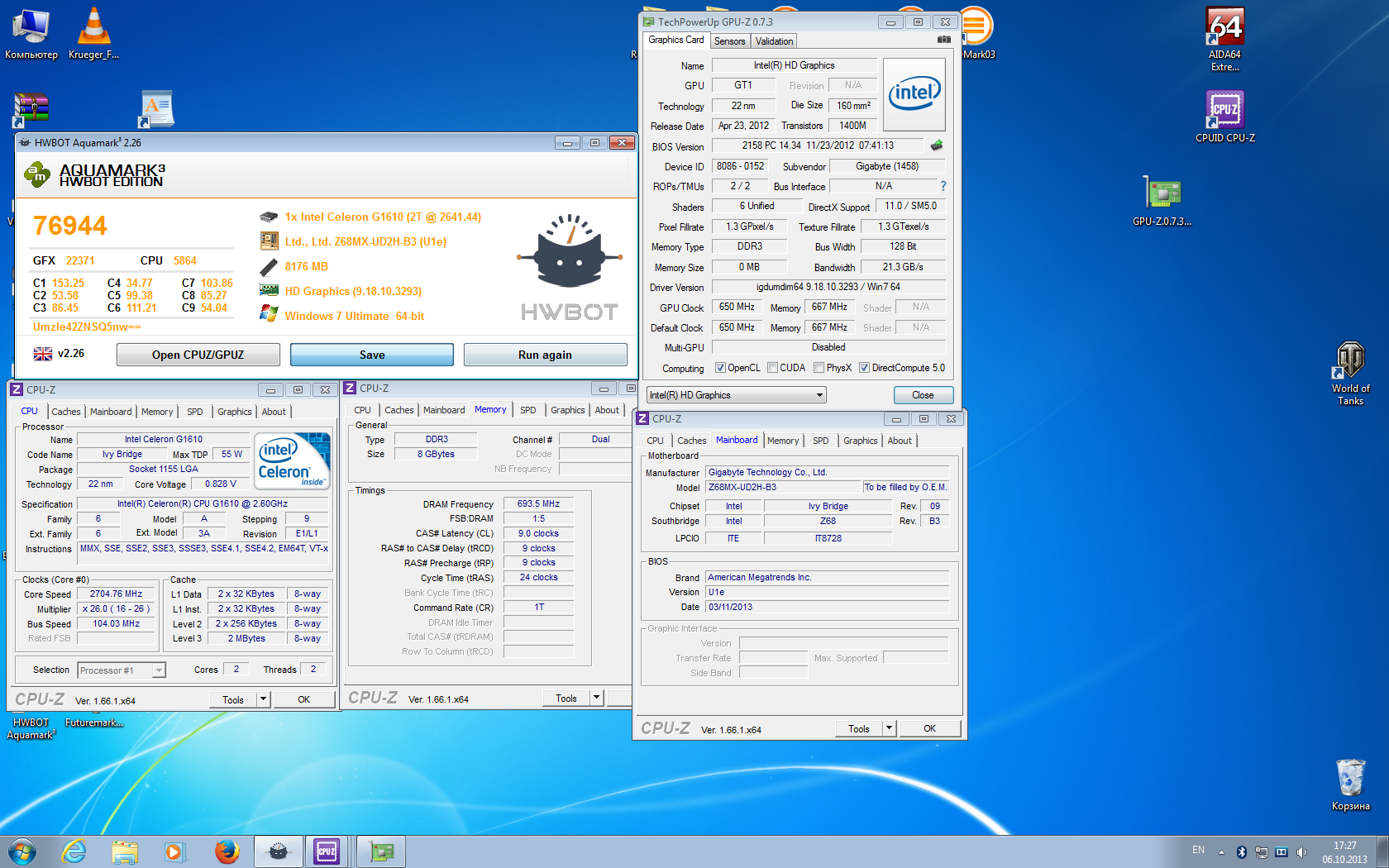Launch AIDA64 Extreme desktop shortcut
This screenshot has width=1389, height=868.
pyautogui.click(x=1224, y=39)
